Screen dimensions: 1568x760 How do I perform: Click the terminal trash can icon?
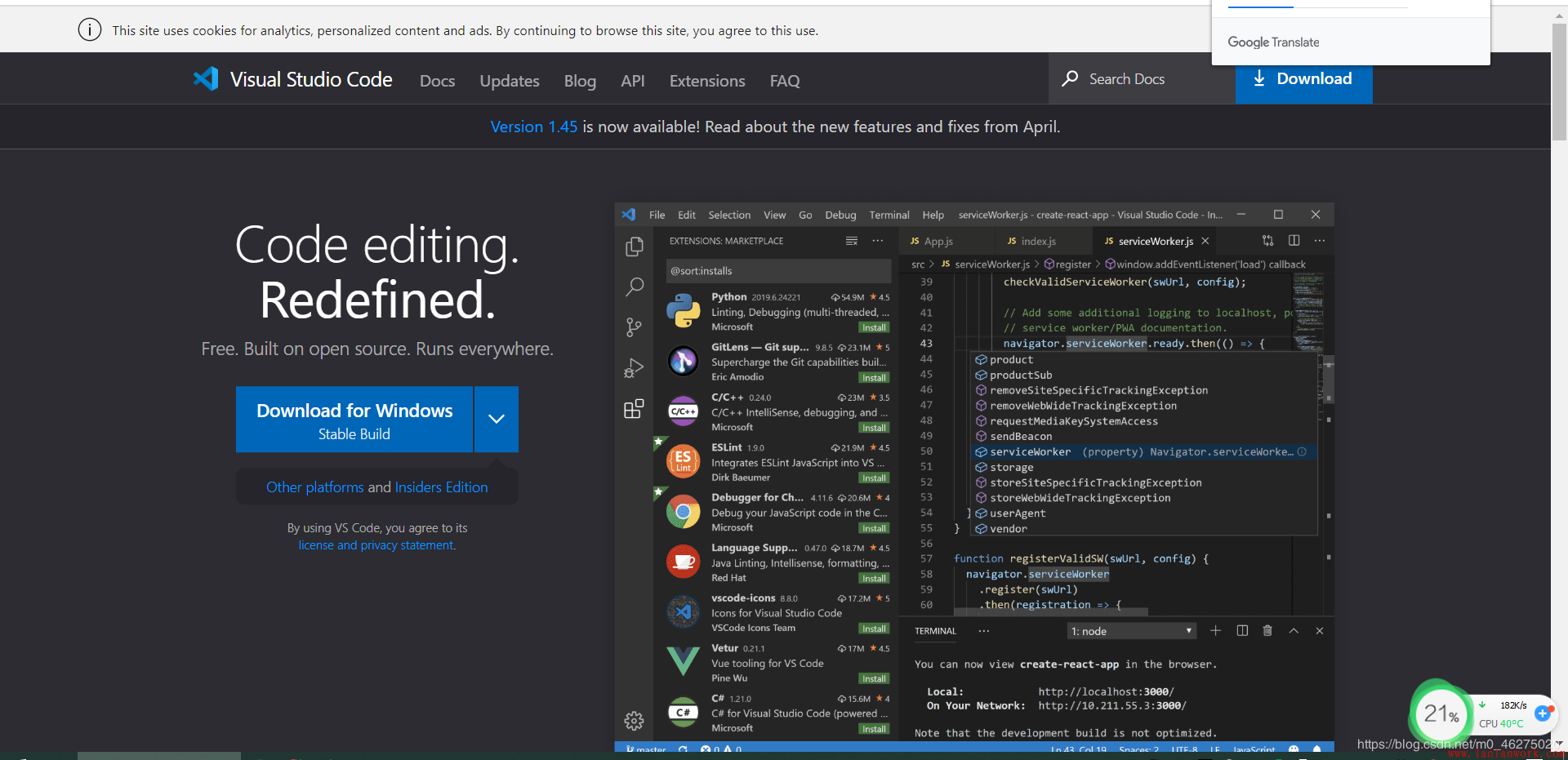pyautogui.click(x=1267, y=631)
